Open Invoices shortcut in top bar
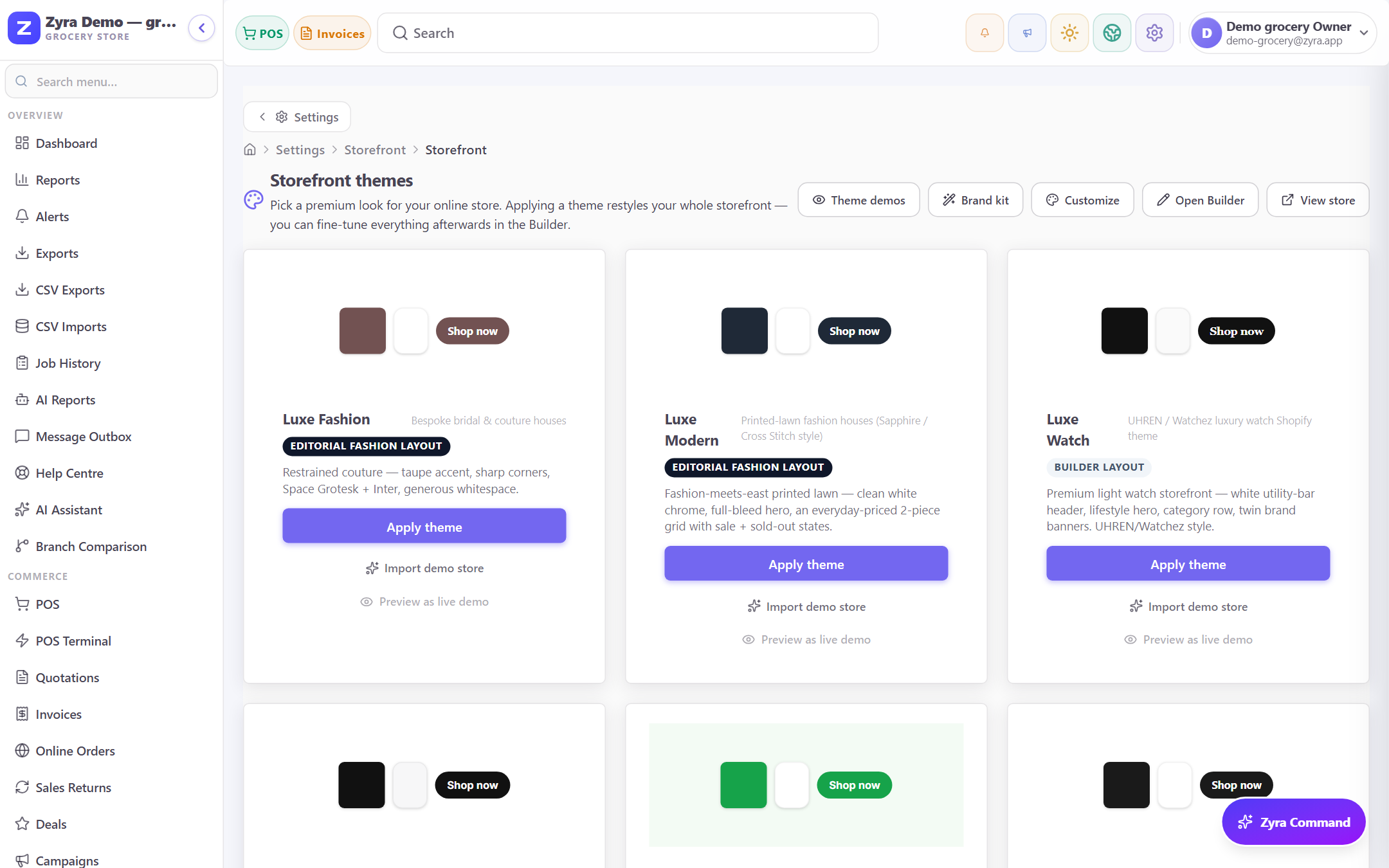Screen dimensions: 1389x868 (332, 33)
